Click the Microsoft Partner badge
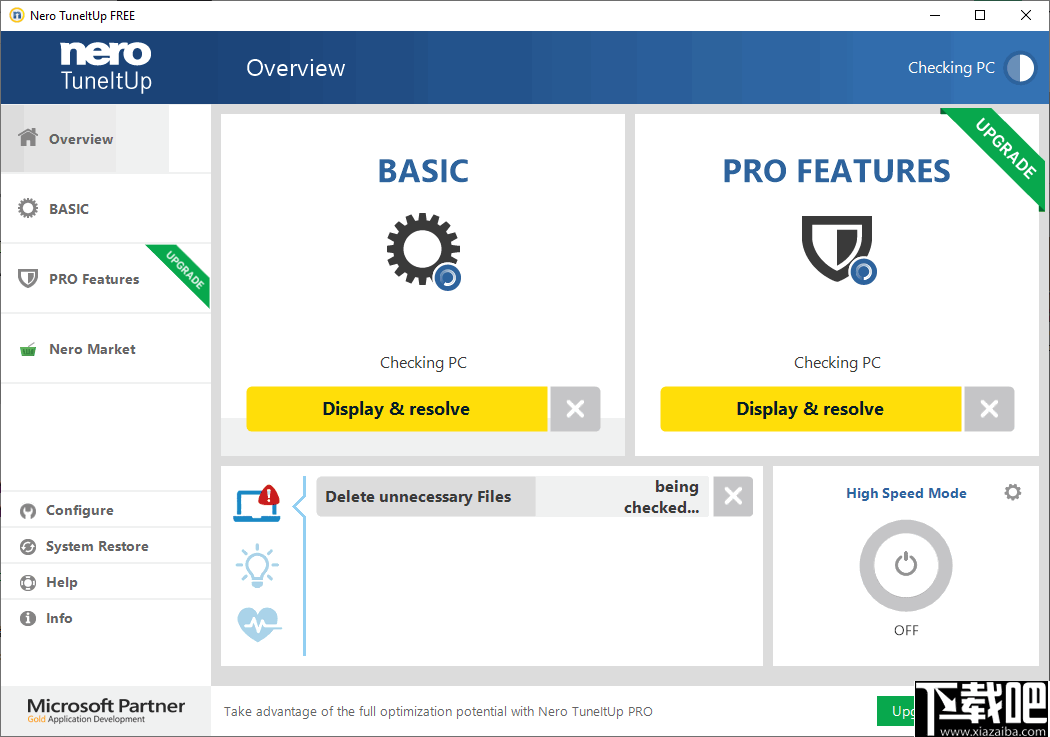The width and height of the screenshot is (1050, 737). [x=106, y=710]
